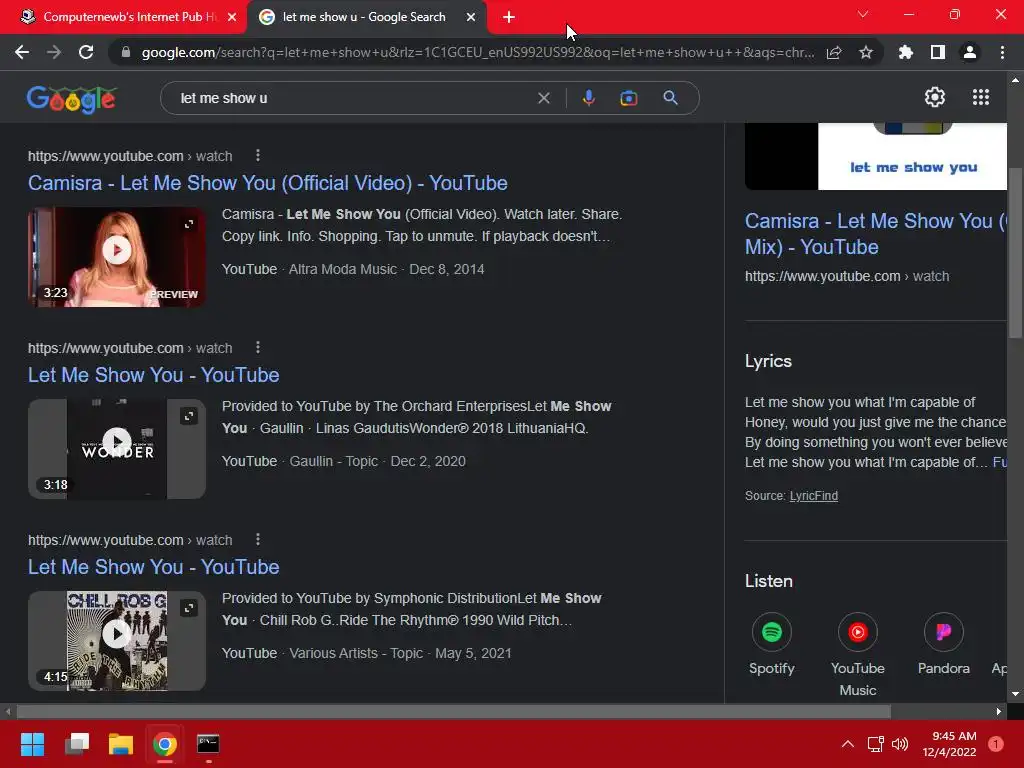The height and width of the screenshot is (768, 1024).
Task: Go to Google home via the logo
Action: point(72,99)
